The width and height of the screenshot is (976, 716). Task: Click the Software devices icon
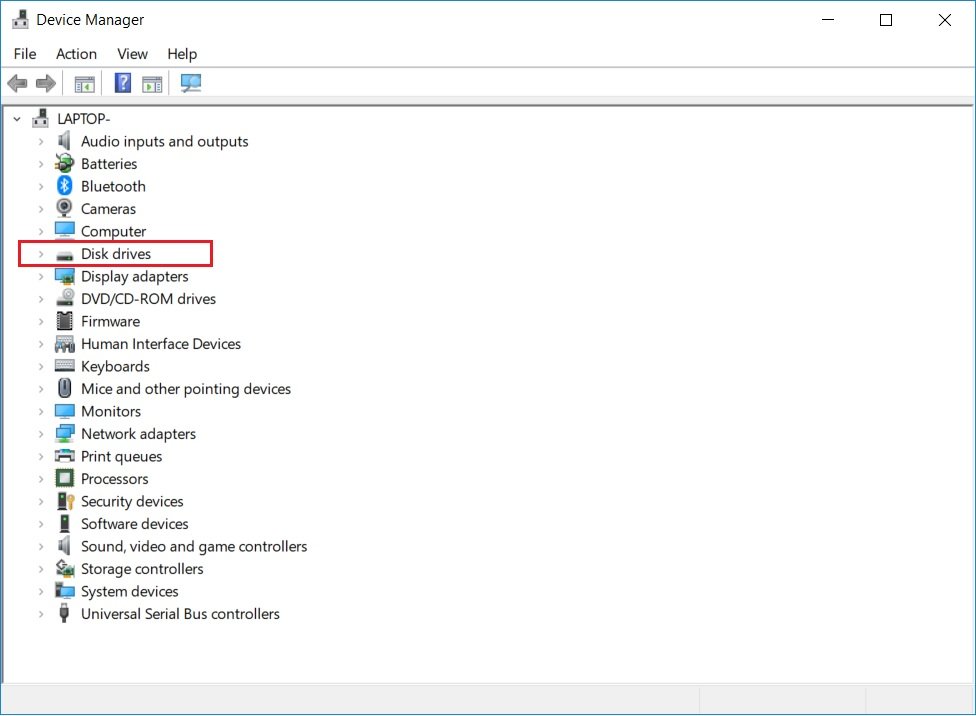point(64,523)
